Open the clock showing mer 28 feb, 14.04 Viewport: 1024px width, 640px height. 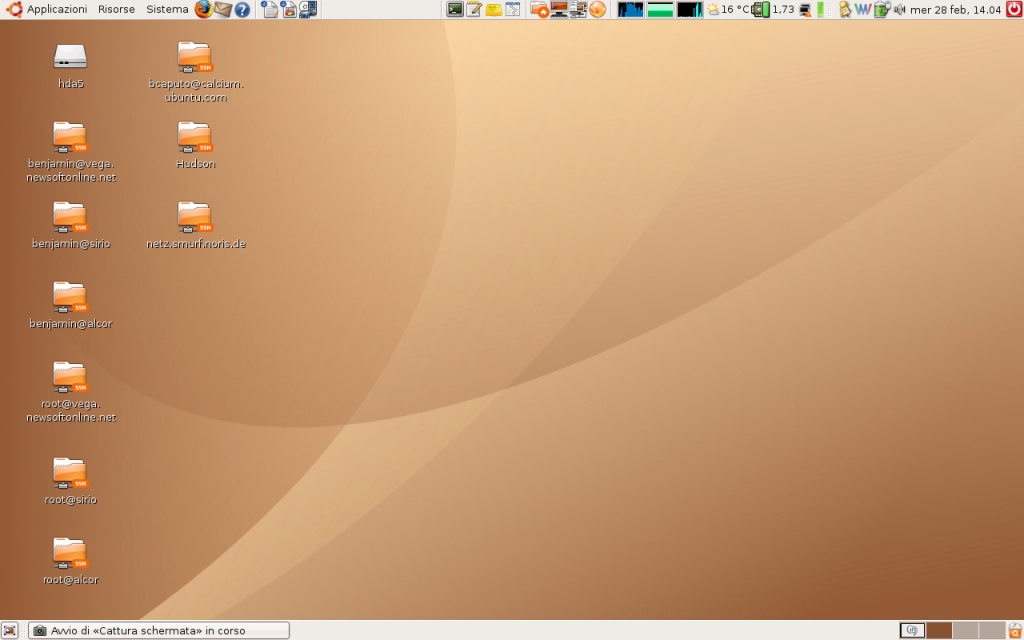[955, 9]
